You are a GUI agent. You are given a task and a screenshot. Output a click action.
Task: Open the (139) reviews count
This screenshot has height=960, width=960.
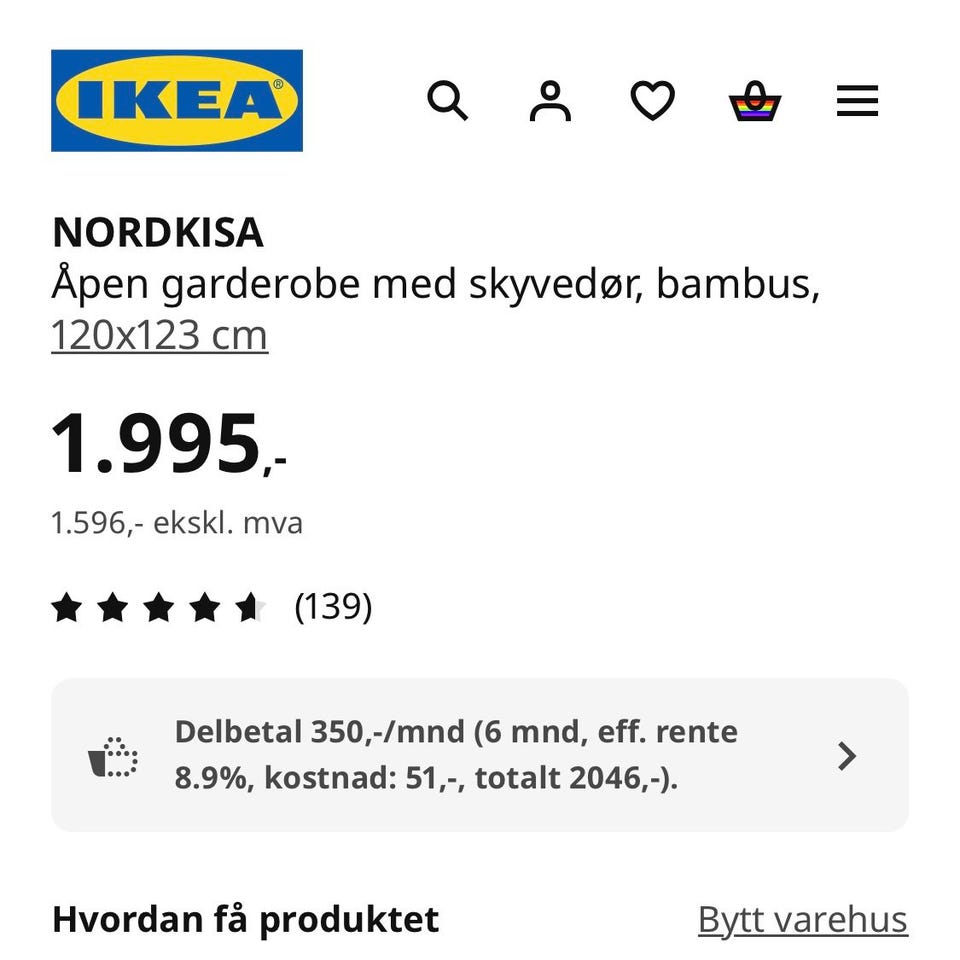point(333,606)
